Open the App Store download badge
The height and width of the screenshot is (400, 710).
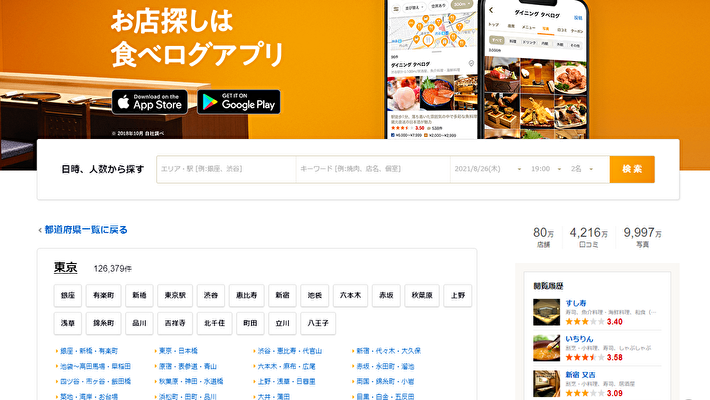(149, 102)
